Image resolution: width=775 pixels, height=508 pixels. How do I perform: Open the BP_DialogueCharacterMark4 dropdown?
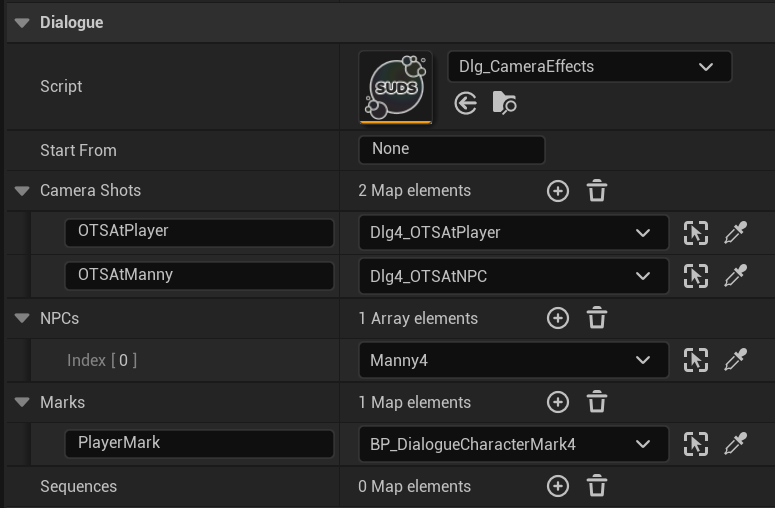513,445
